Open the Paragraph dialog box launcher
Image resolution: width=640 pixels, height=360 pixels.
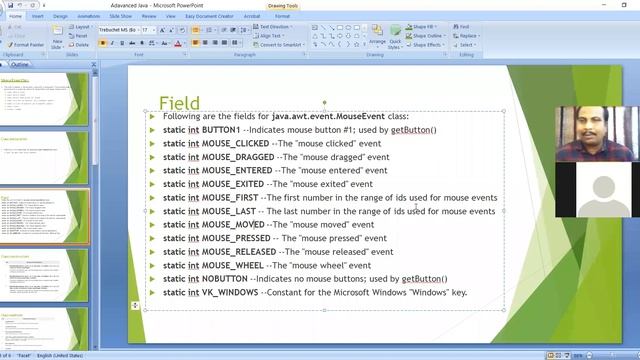click(x=304, y=54)
